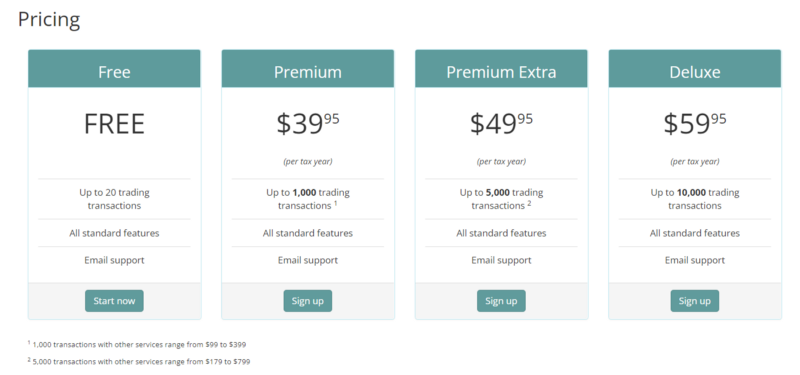
Task: Click 'Email support' in the Deluxe card
Action: click(x=694, y=260)
